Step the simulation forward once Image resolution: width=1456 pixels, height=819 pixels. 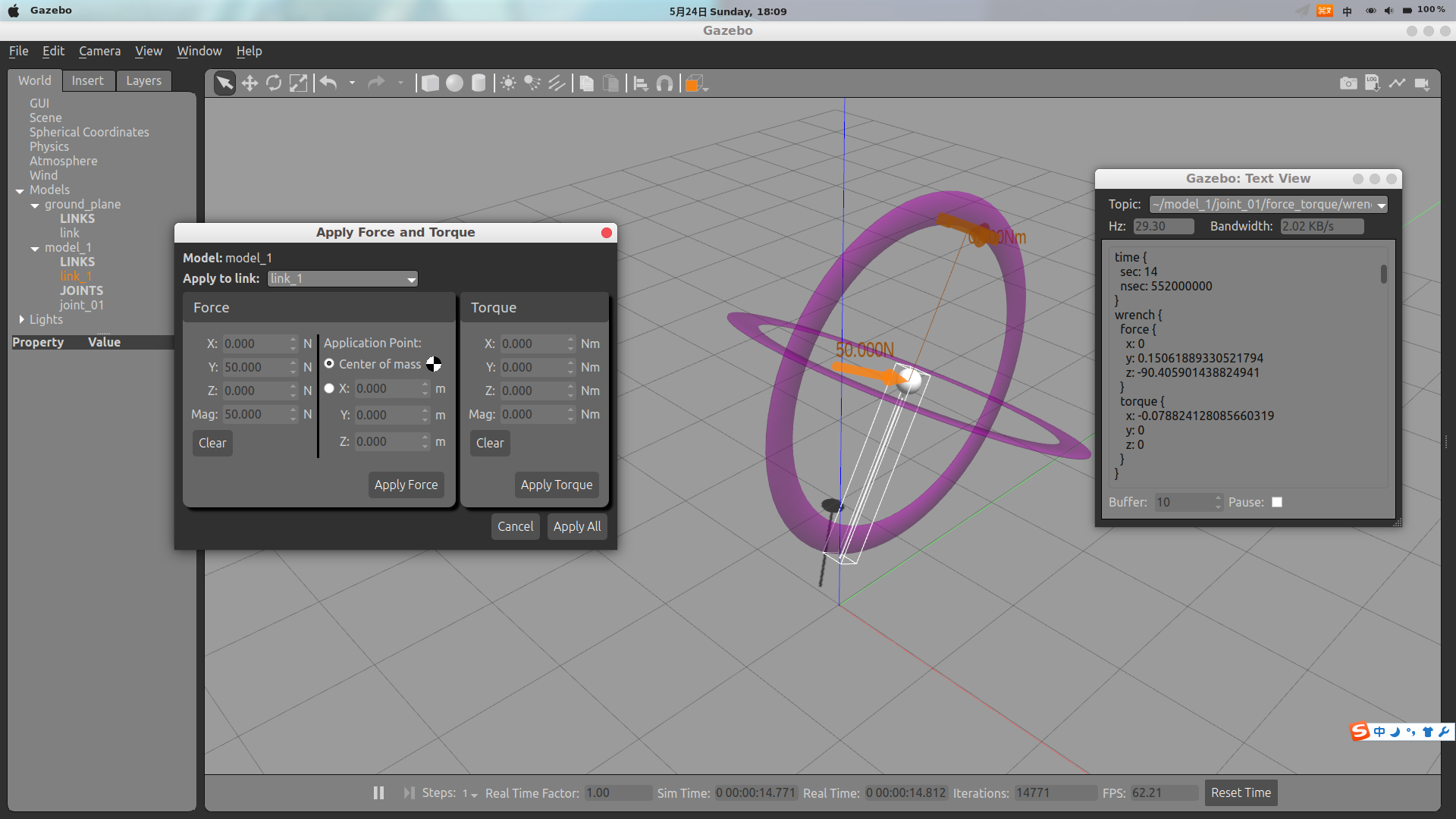point(409,792)
